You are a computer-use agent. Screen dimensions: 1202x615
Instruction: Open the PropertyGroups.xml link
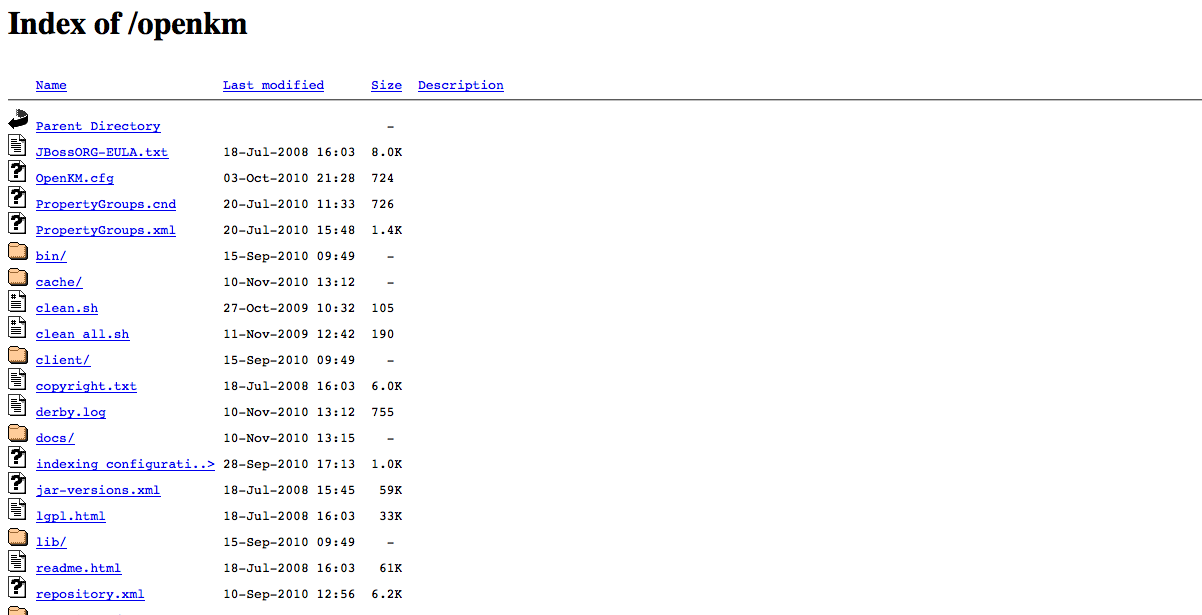(106, 230)
